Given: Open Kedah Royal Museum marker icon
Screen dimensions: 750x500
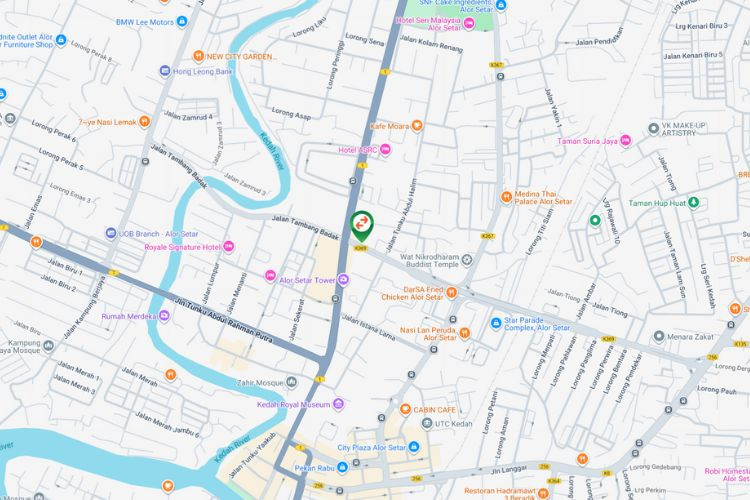Looking at the screenshot, I should tap(339, 404).
